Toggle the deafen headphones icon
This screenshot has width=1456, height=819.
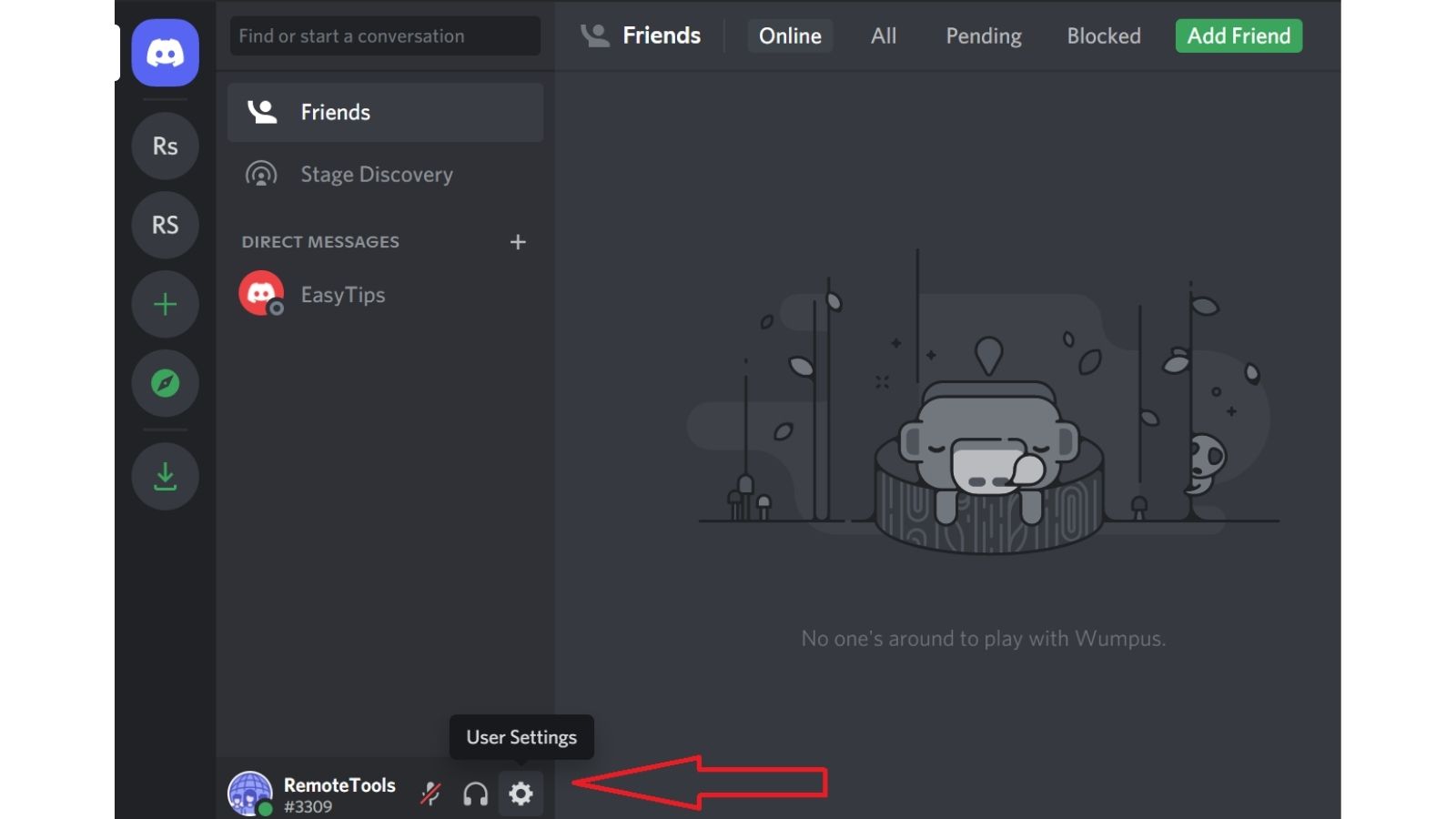(475, 794)
